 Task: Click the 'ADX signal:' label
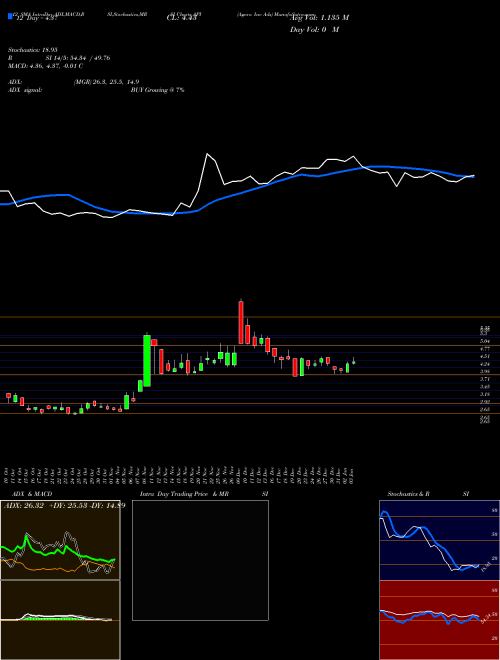25,90
